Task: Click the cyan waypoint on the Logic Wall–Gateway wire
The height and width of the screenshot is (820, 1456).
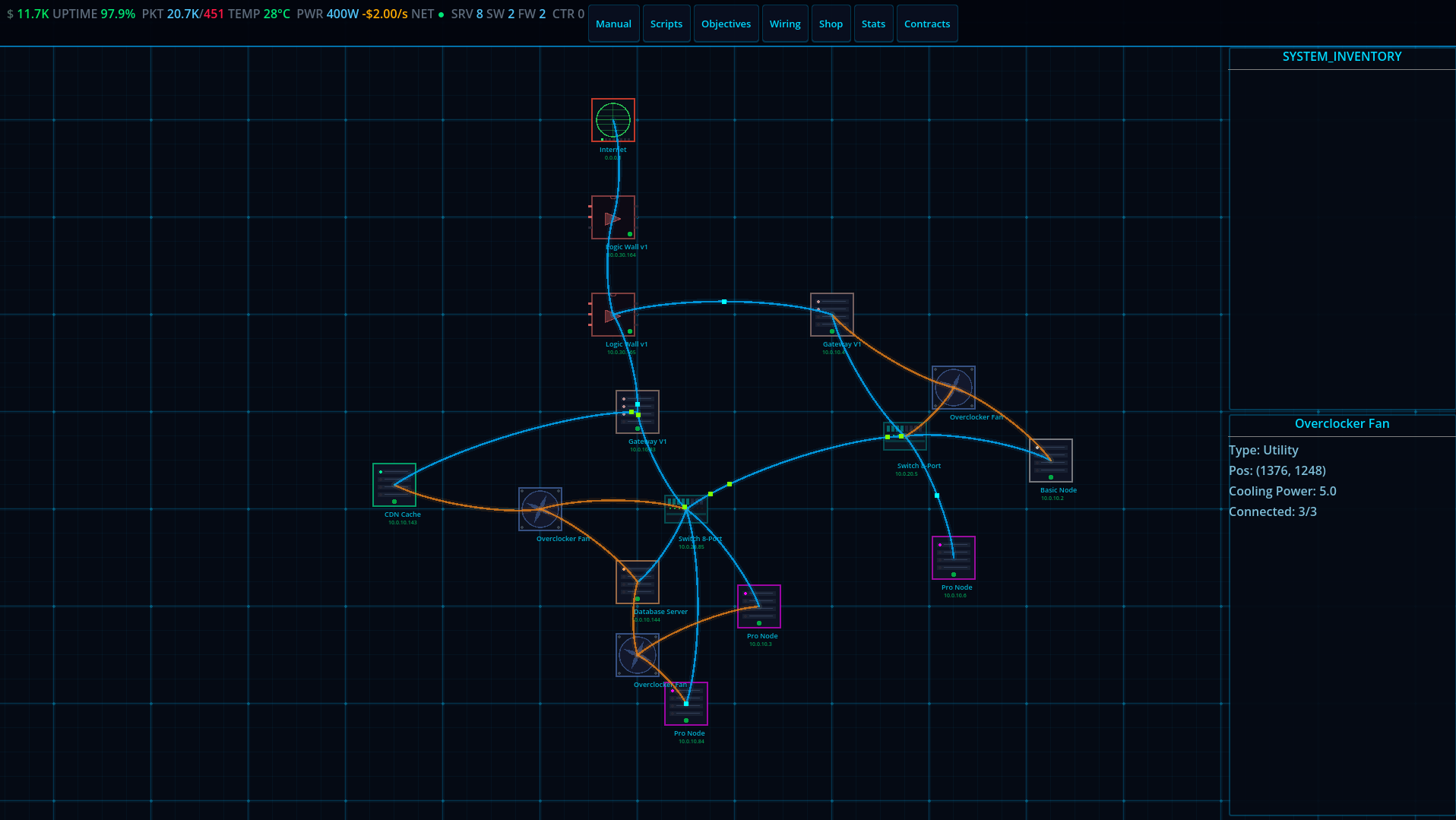Action: pyautogui.click(x=724, y=302)
